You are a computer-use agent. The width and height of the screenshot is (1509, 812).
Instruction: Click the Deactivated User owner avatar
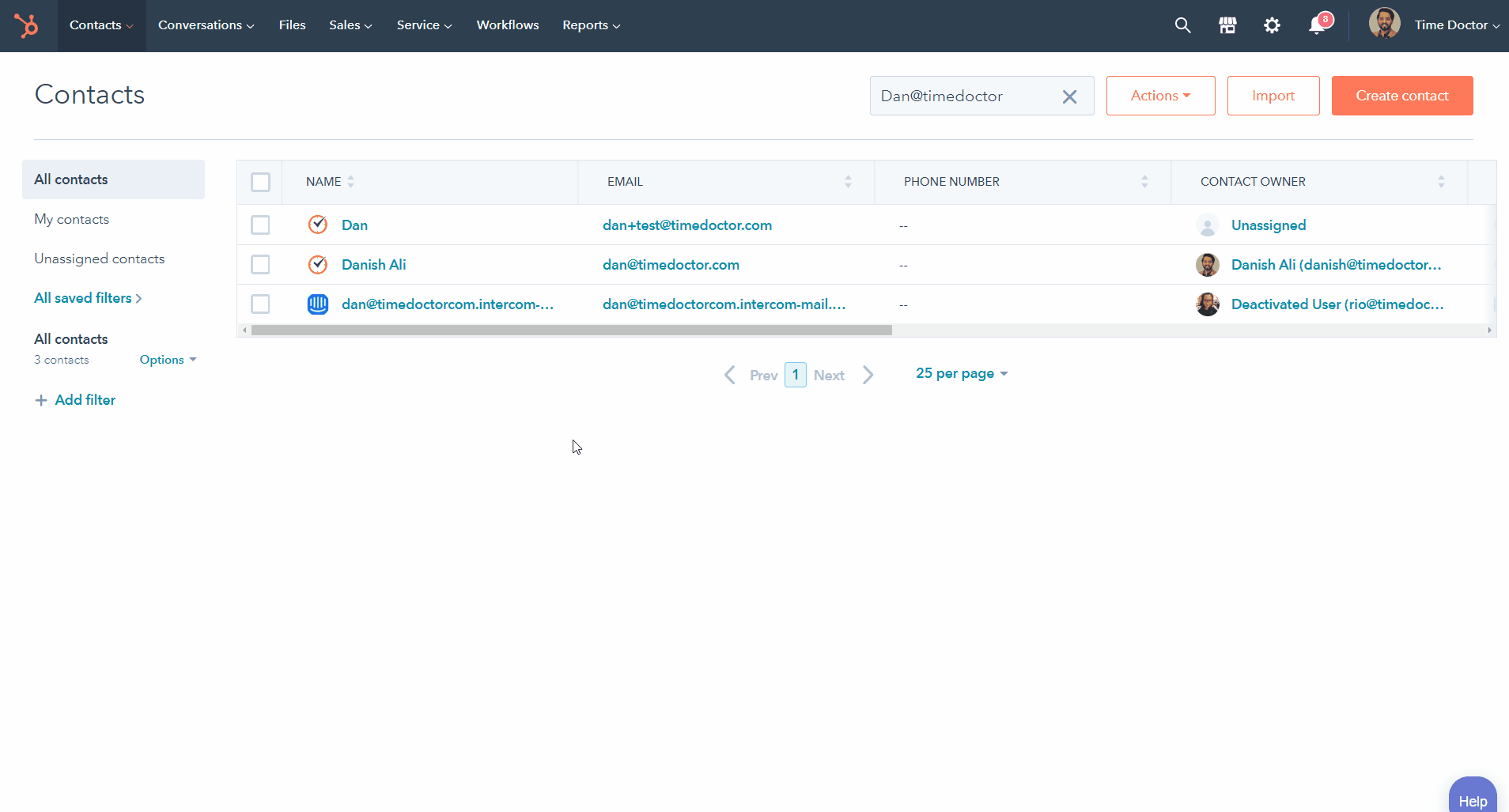point(1208,304)
